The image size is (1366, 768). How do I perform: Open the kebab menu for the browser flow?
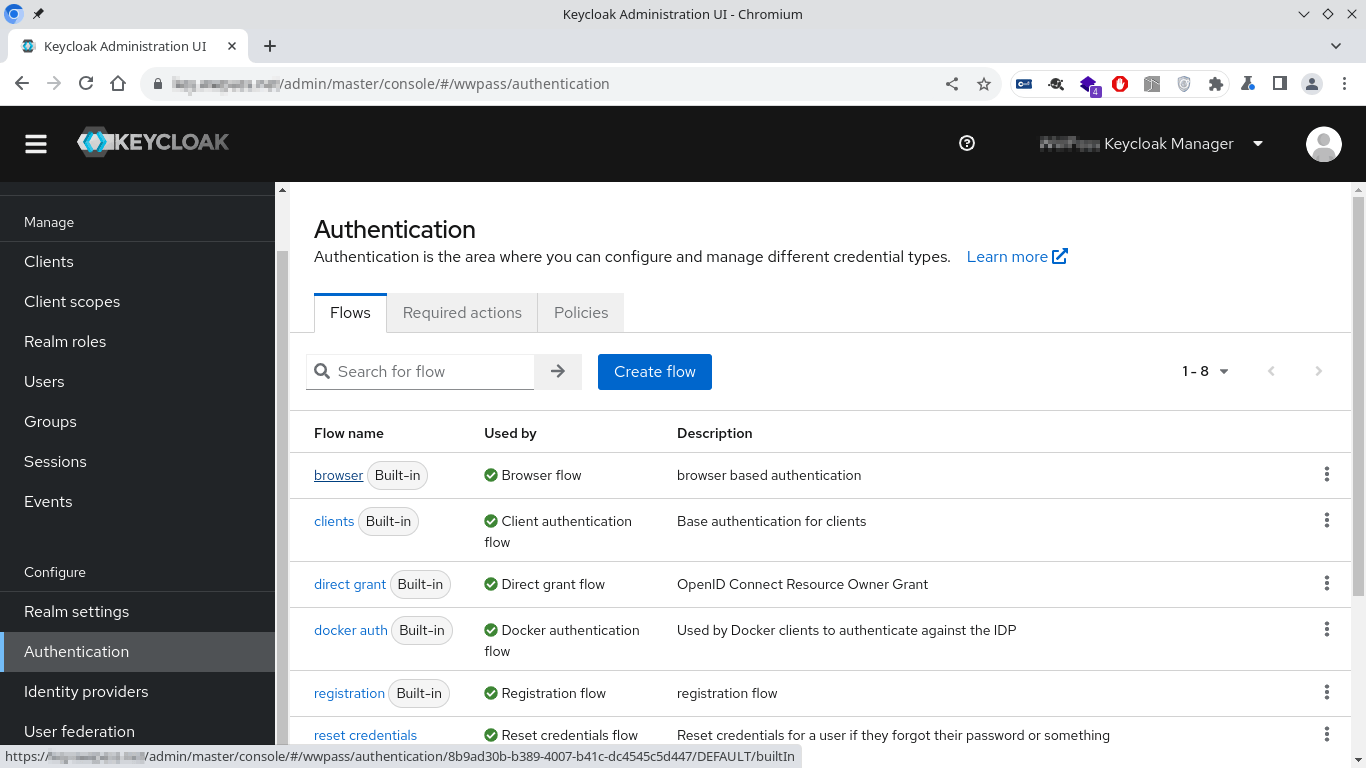pos(1327,474)
